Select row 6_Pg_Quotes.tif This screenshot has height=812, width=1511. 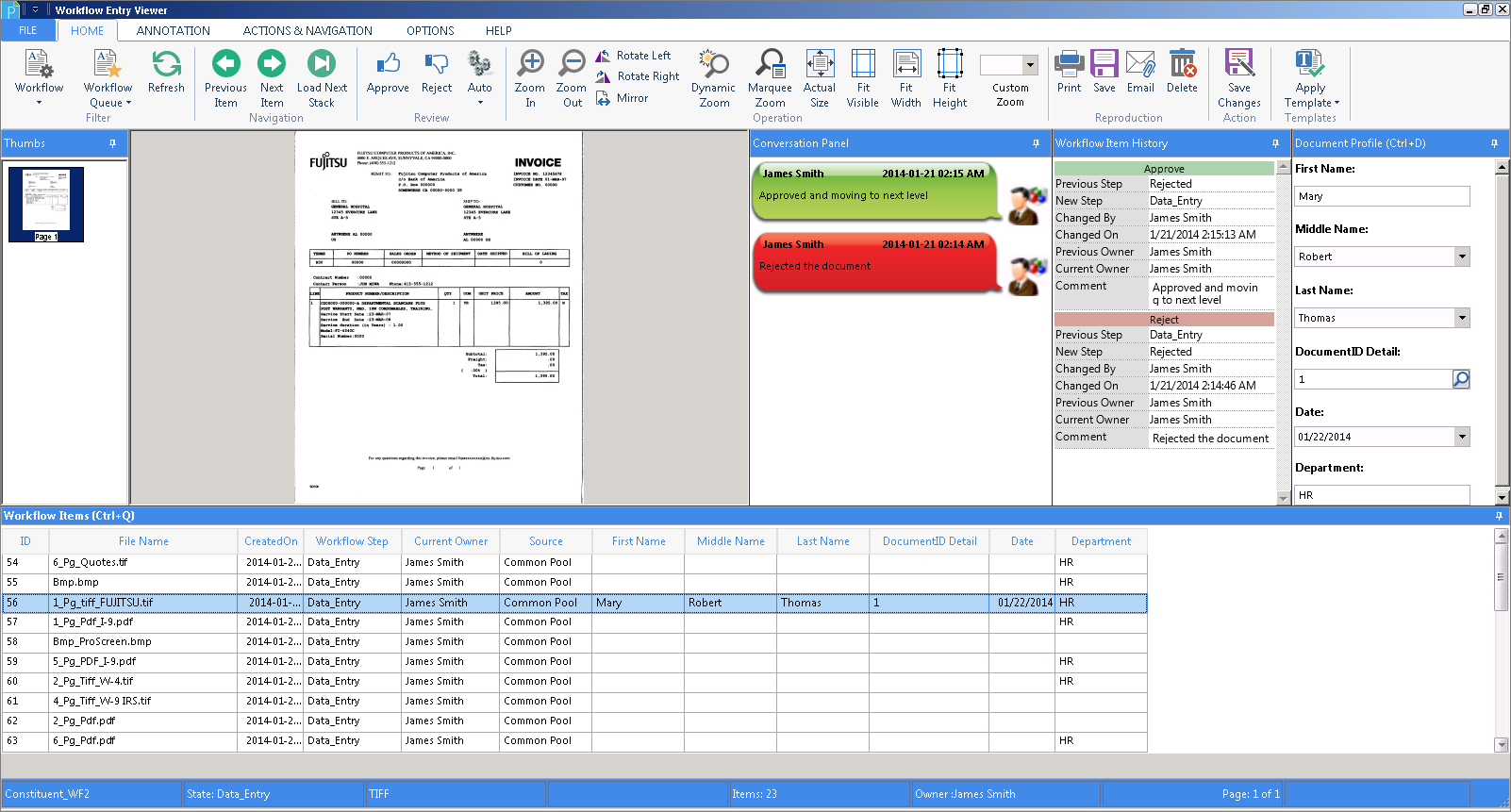(574, 562)
